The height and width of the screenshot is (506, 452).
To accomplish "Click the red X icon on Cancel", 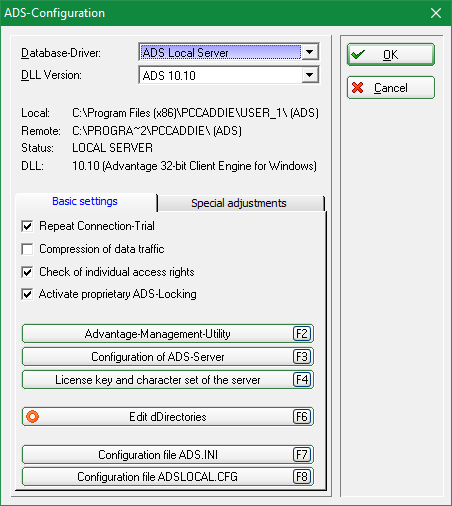I will [358, 88].
